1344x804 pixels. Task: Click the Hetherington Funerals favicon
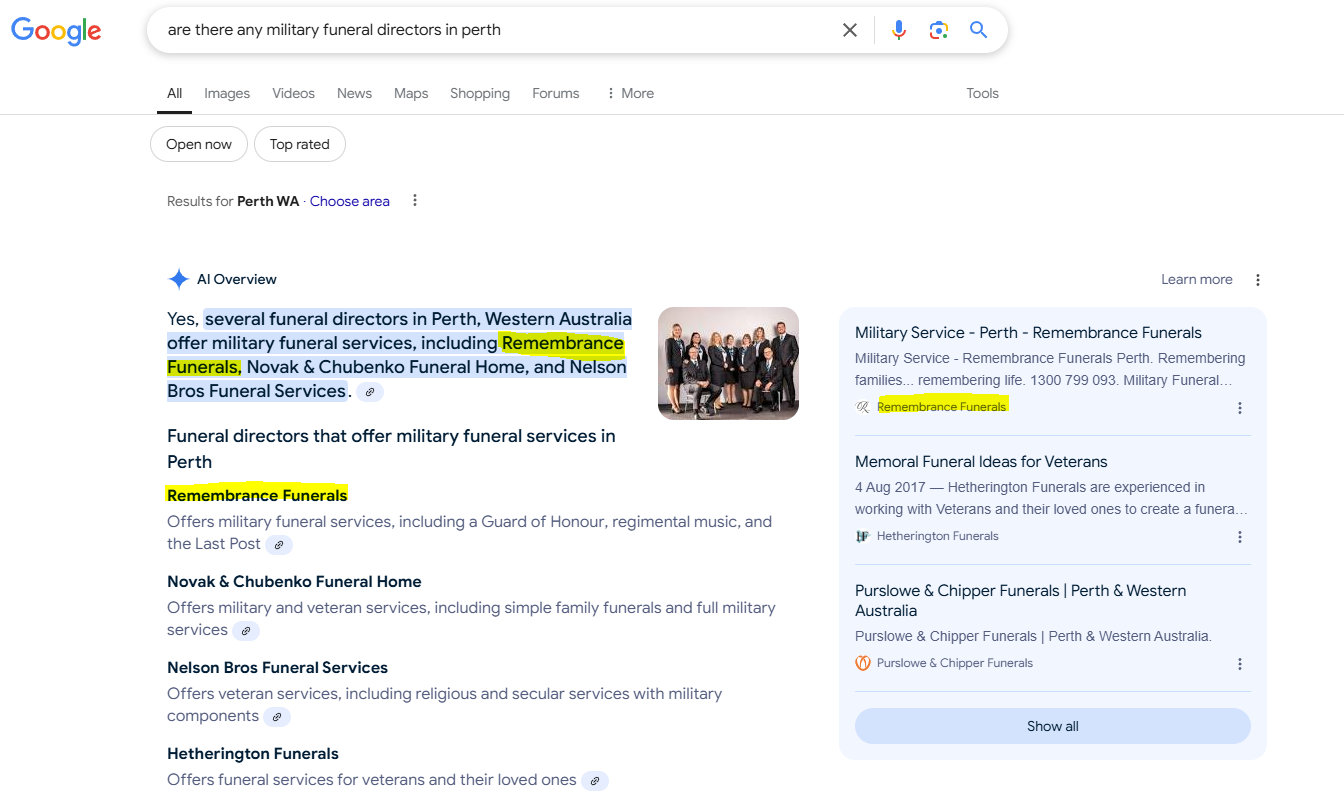point(863,536)
